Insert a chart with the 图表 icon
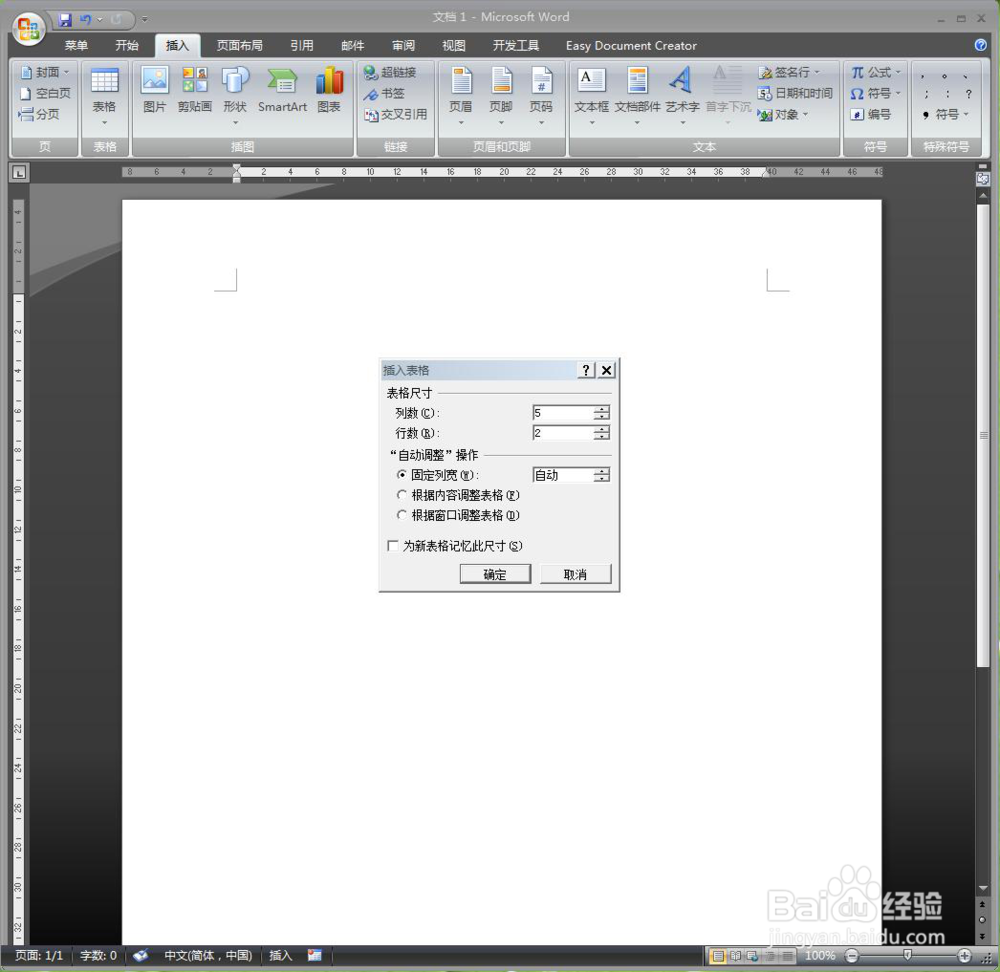Image resolution: width=1000 pixels, height=972 pixels. pyautogui.click(x=329, y=90)
